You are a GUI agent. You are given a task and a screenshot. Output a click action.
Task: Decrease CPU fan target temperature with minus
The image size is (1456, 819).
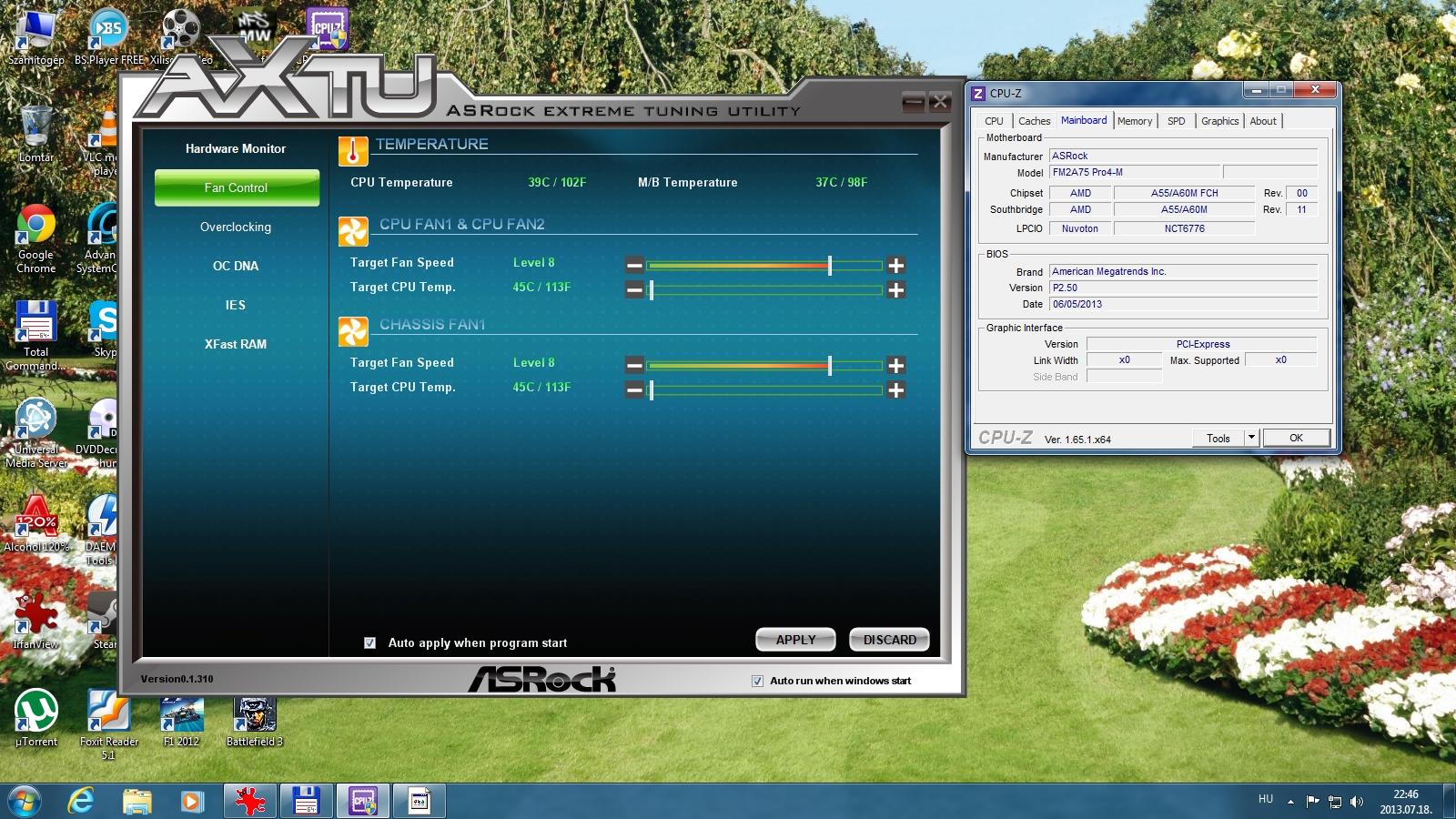634,290
